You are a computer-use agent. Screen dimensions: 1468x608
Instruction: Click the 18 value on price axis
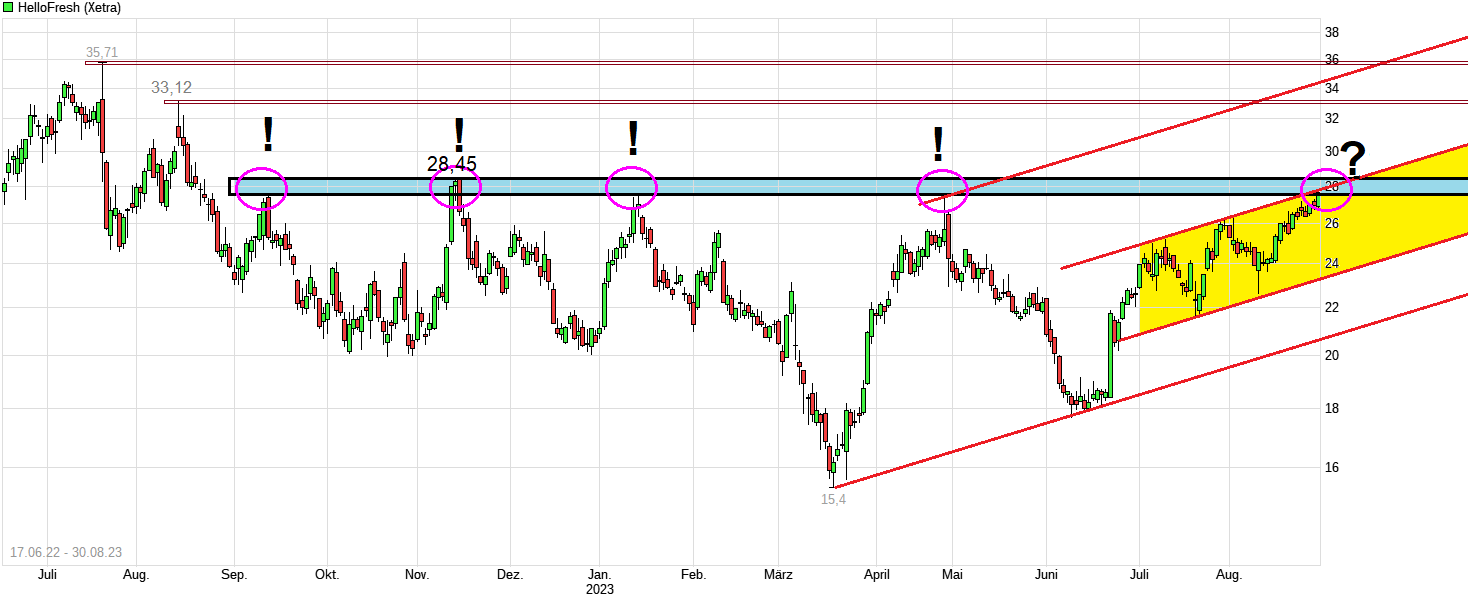1332,408
